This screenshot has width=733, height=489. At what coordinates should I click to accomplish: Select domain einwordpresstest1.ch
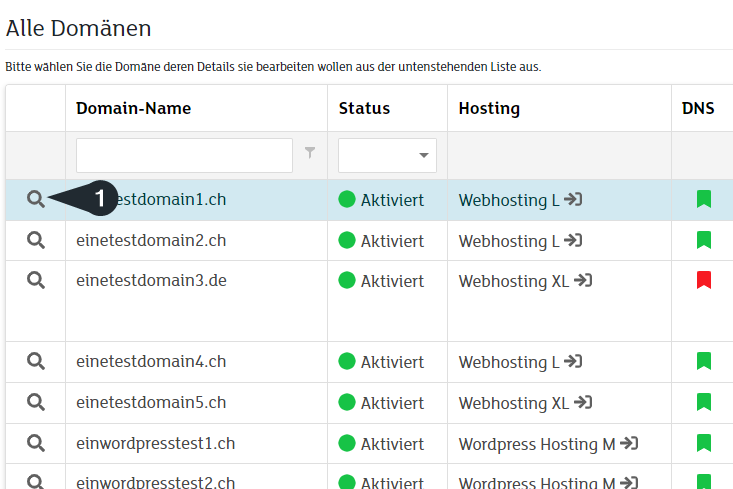[156, 443]
